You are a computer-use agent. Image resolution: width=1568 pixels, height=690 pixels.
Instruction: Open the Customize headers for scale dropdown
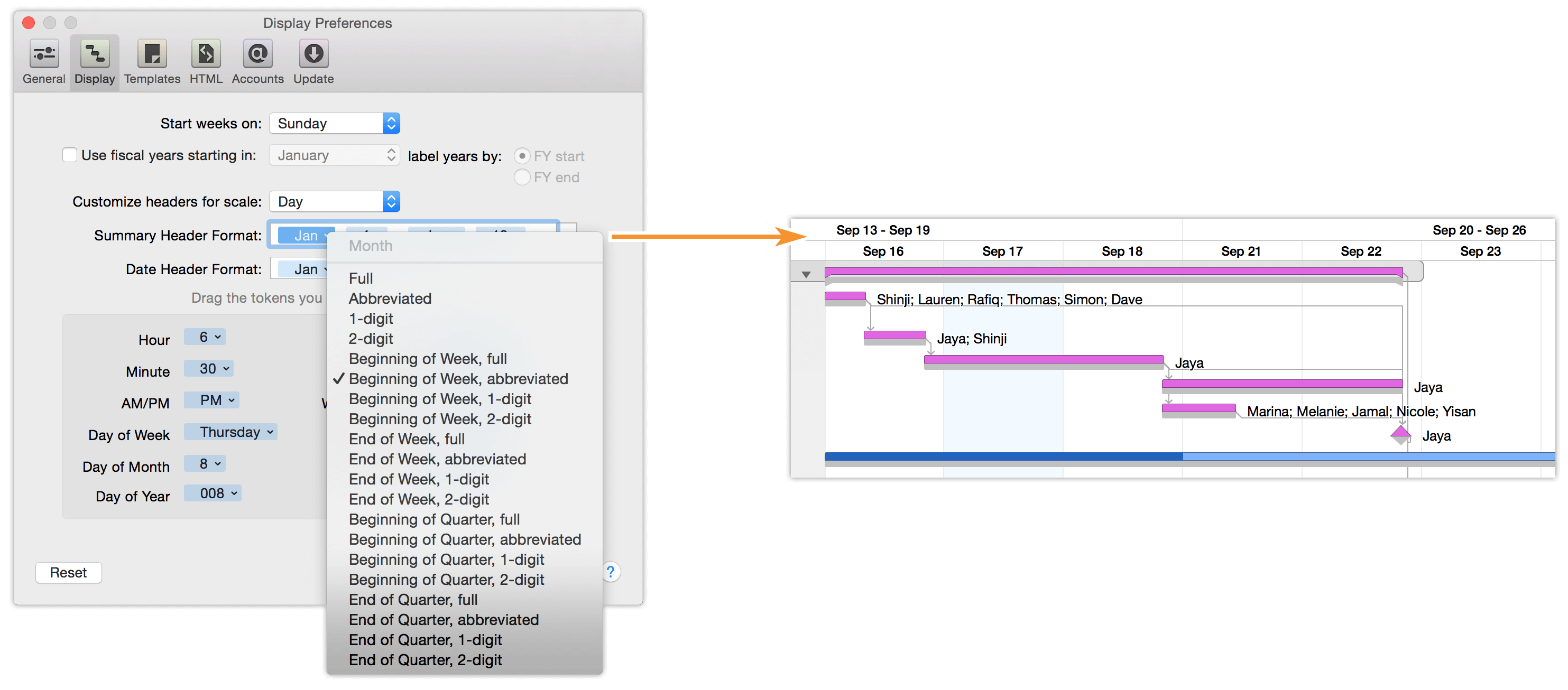[334, 201]
